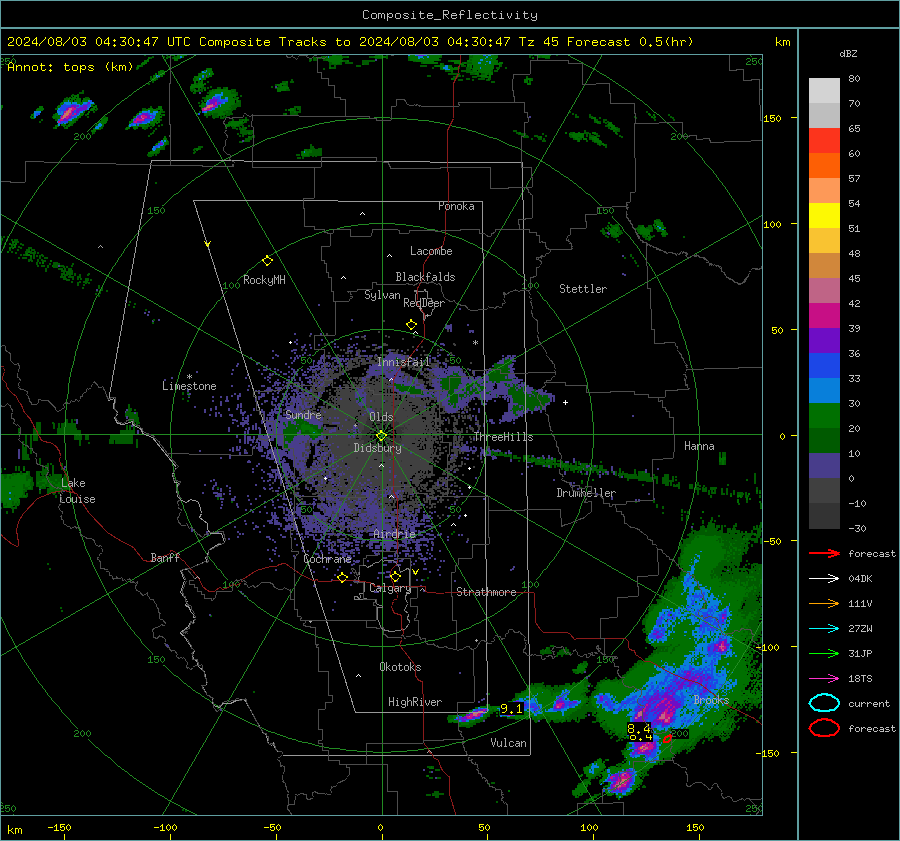The image size is (900, 841).
Task: Click the Strathmore label
Action: tap(486, 592)
